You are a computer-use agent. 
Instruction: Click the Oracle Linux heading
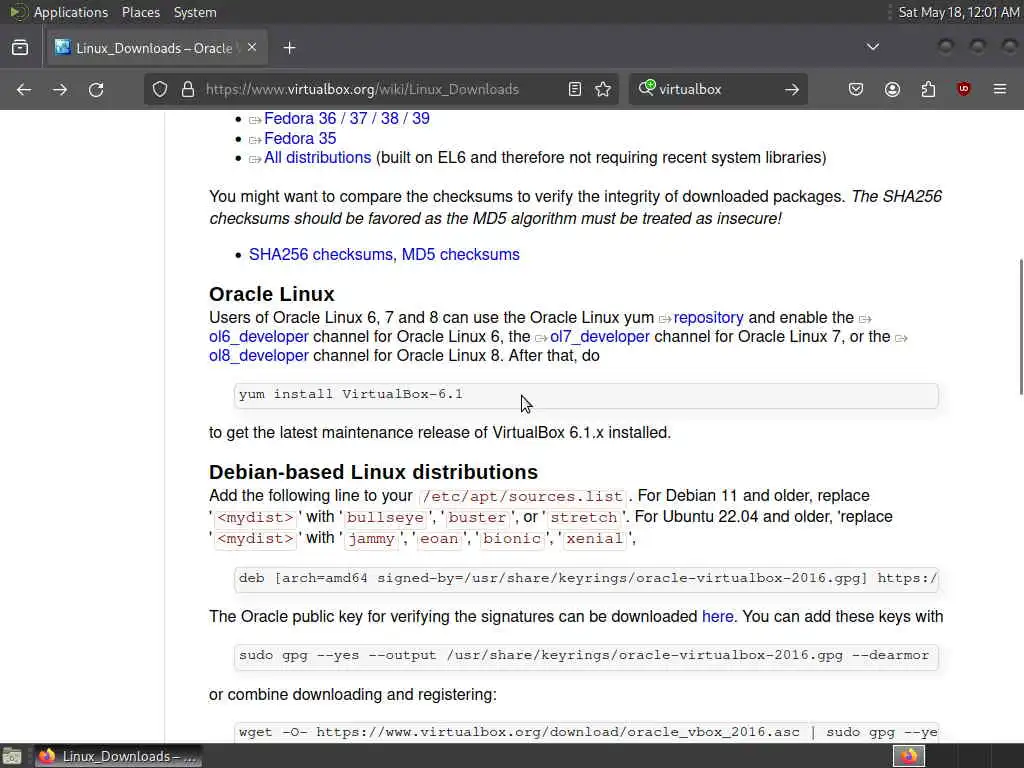[x=272, y=294]
